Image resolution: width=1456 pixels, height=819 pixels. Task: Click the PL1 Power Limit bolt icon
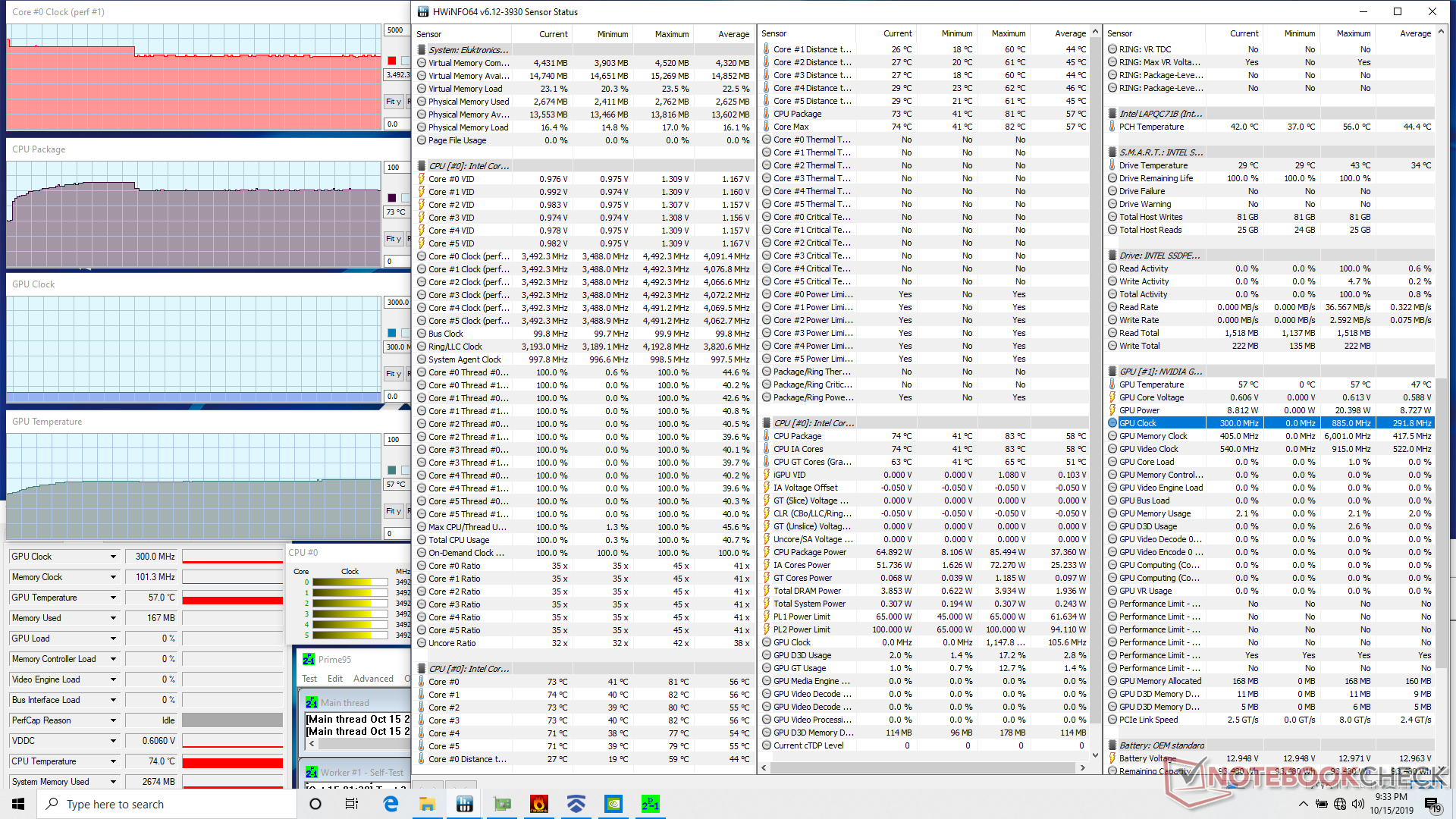click(767, 617)
